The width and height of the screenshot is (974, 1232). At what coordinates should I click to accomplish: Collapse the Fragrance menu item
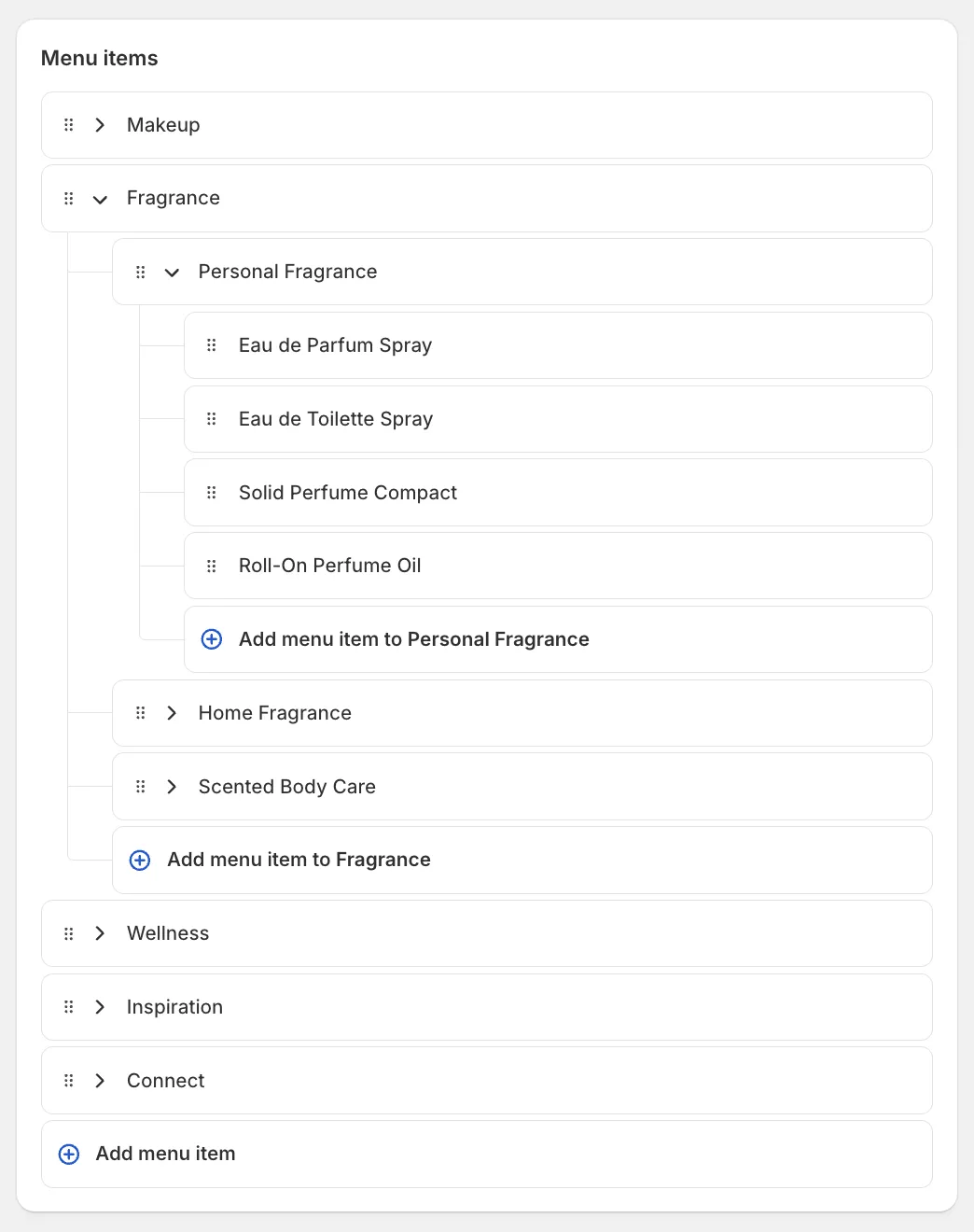(100, 199)
